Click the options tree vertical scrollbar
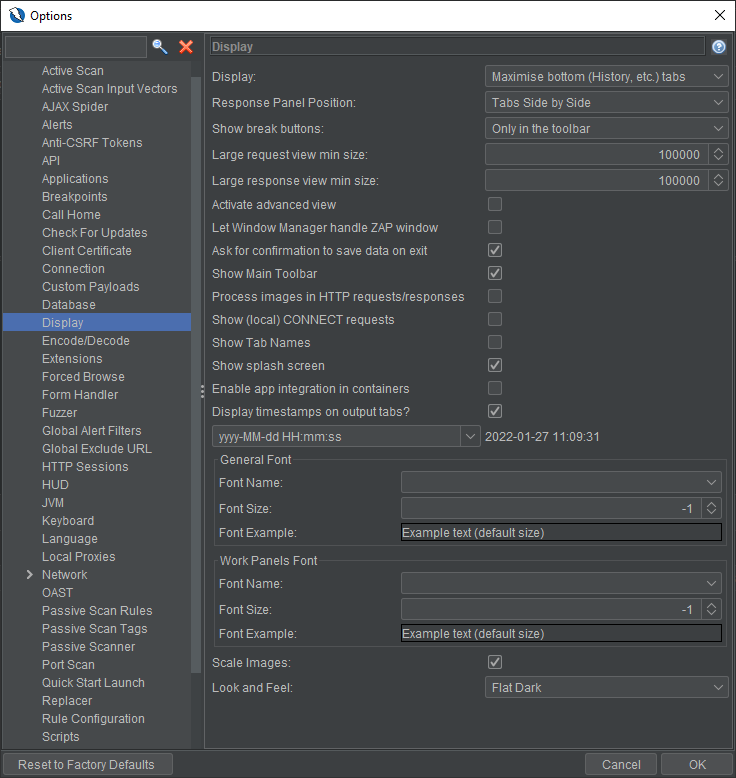This screenshot has height=778, width=736. pyautogui.click(x=196, y=375)
